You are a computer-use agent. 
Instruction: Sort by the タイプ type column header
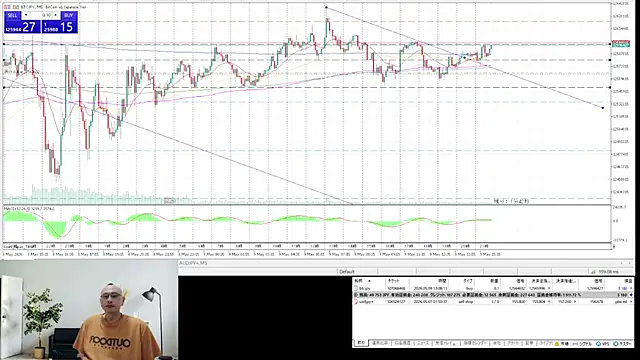467,281
